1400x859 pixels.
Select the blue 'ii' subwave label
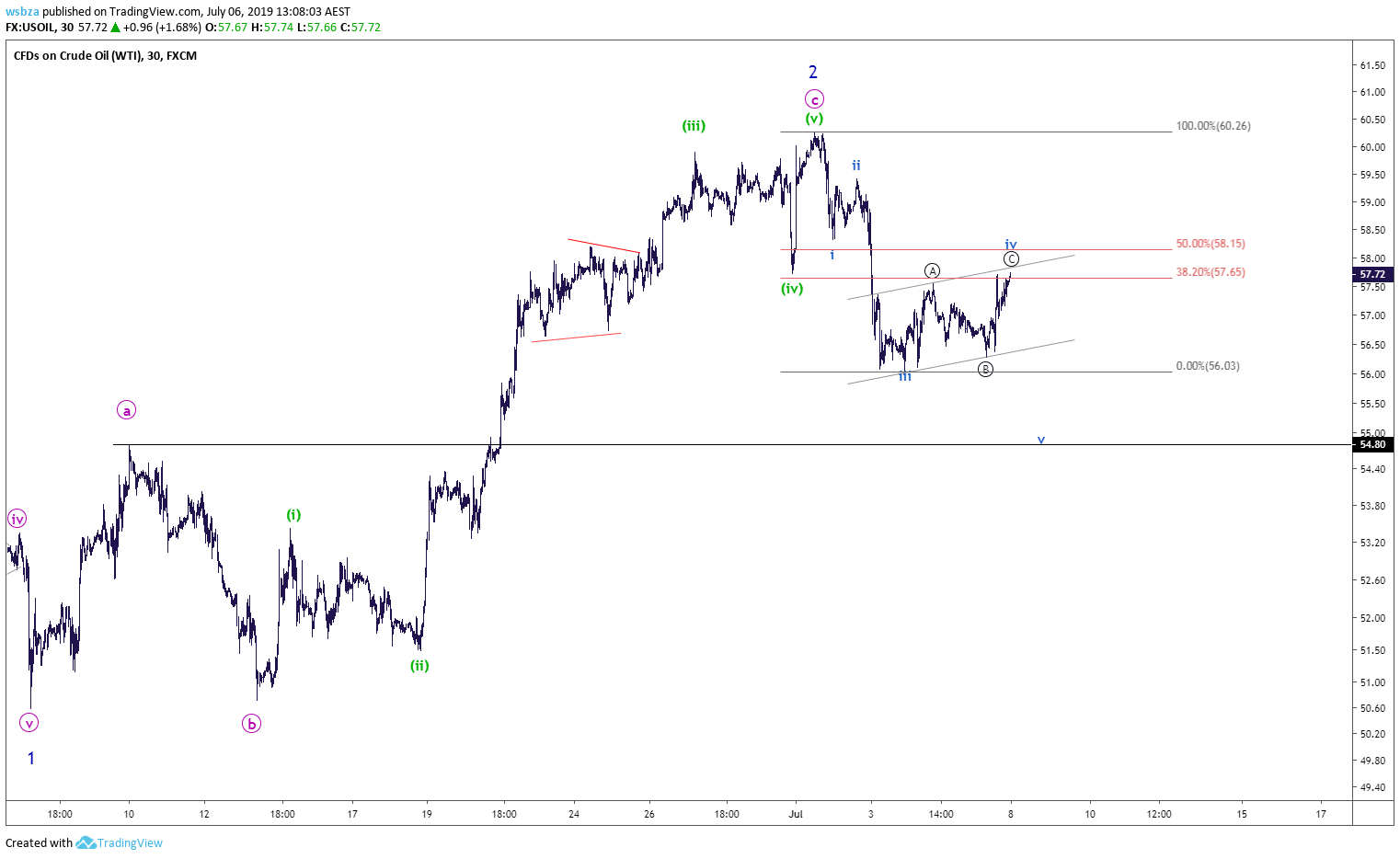[856, 166]
